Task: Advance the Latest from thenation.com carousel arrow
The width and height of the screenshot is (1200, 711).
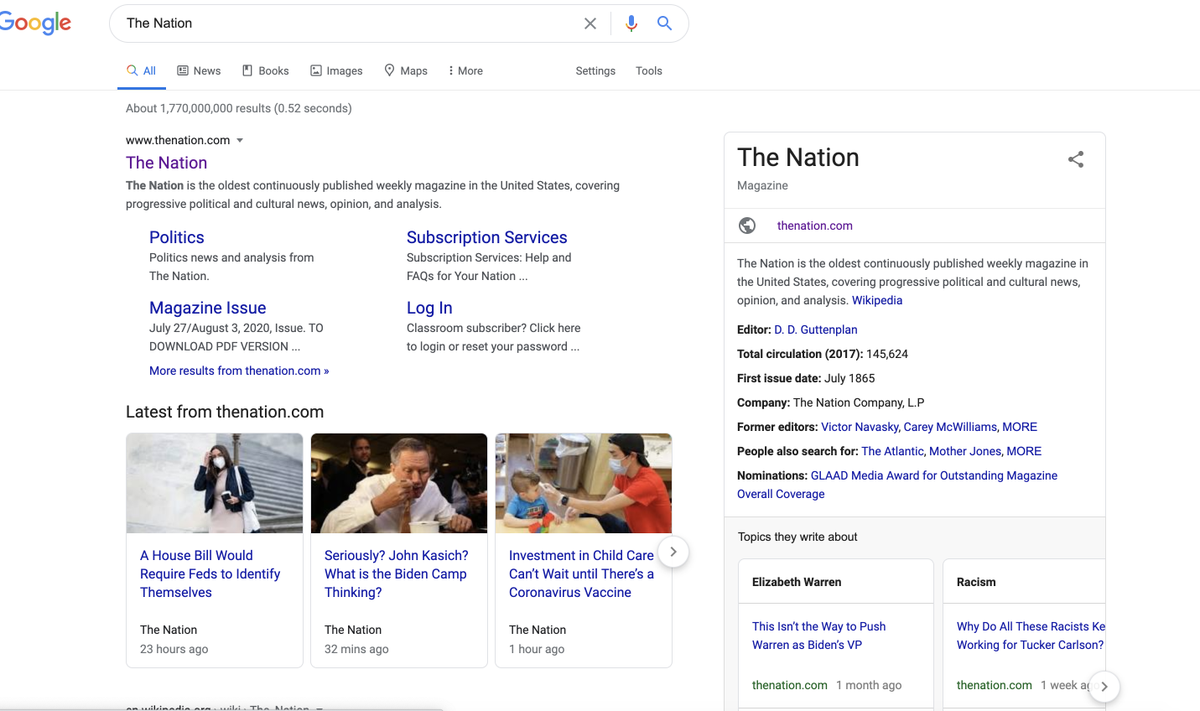Action: tap(673, 551)
